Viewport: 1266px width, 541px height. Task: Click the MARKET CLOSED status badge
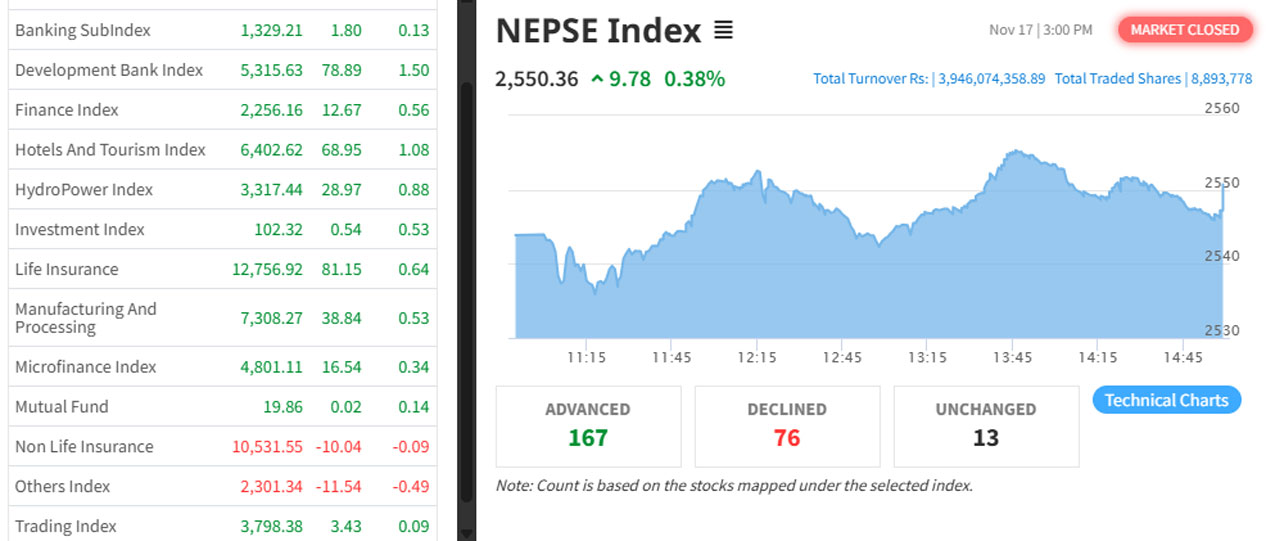tap(1184, 30)
